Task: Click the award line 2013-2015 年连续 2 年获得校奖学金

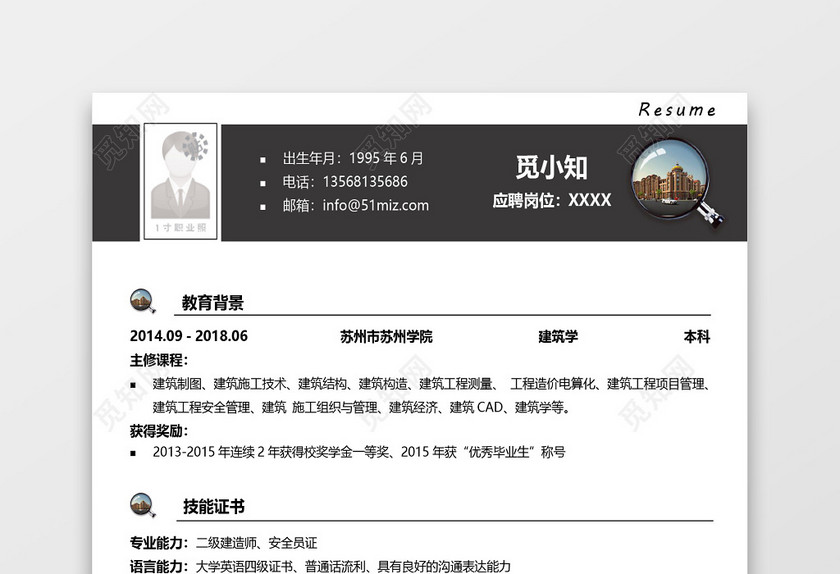Action: [x=359, y=452]
